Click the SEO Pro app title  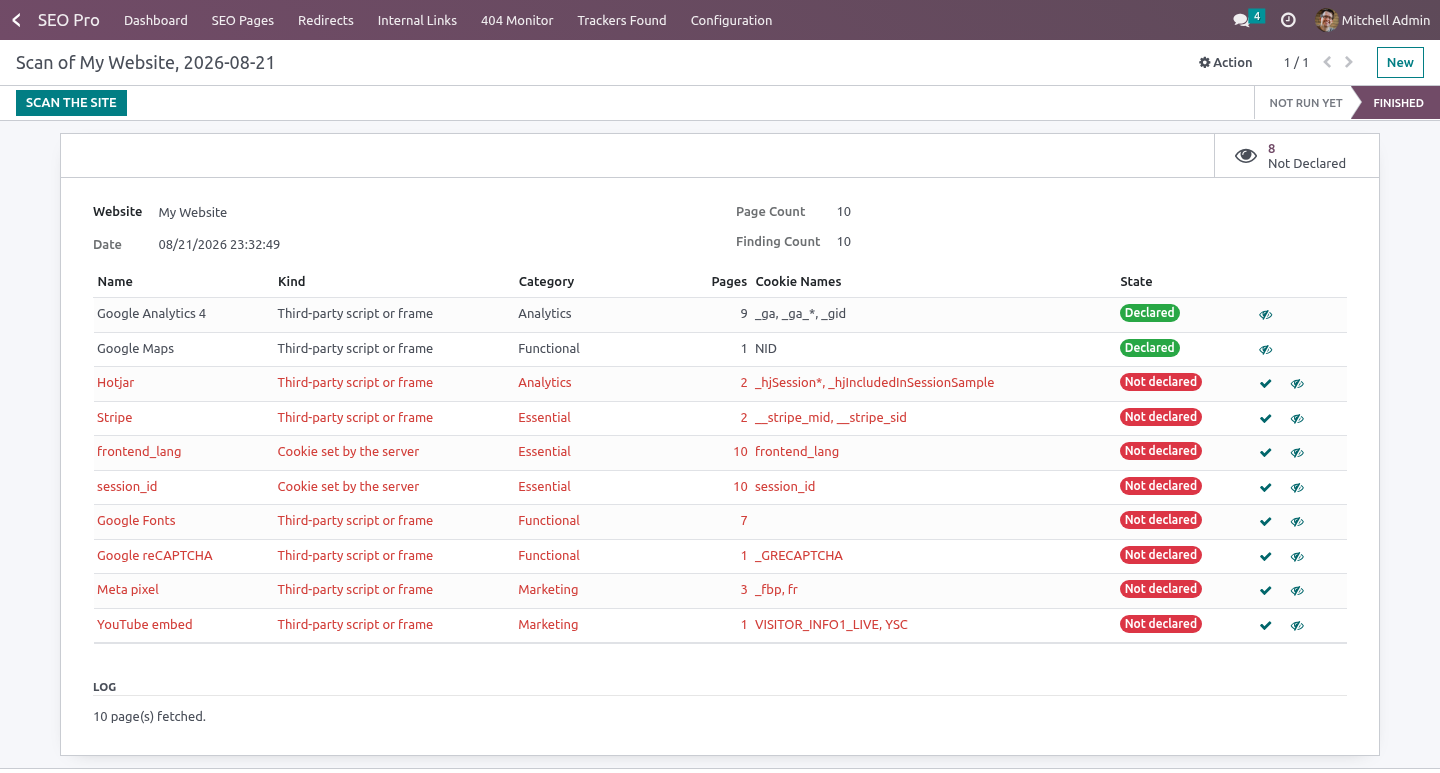[68, 20]
